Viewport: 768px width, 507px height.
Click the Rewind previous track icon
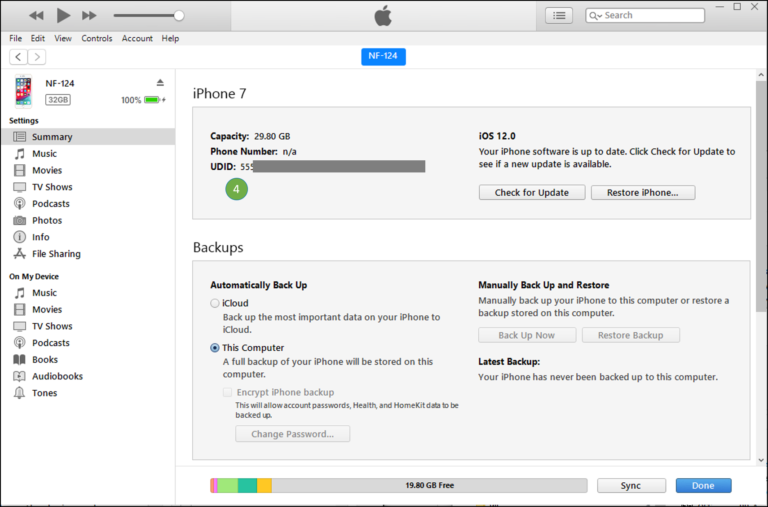pos(37,15)
